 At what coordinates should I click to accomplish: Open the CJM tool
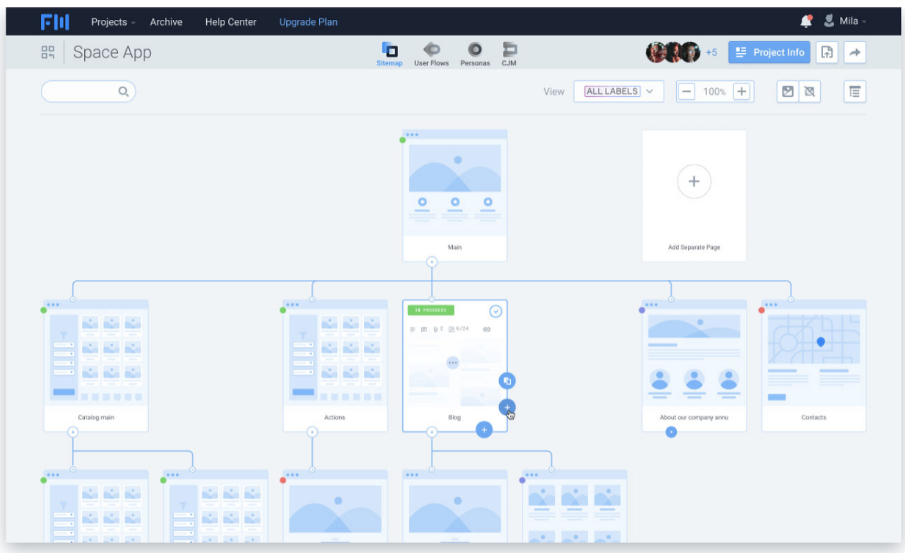[x=509, y=54]
